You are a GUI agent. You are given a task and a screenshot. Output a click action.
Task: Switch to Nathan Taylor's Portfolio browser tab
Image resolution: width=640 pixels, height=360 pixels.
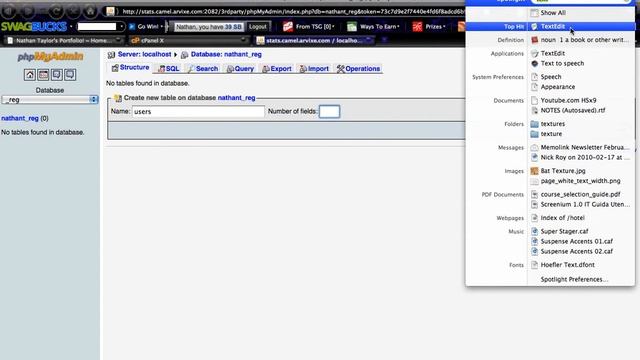point(63,40)
